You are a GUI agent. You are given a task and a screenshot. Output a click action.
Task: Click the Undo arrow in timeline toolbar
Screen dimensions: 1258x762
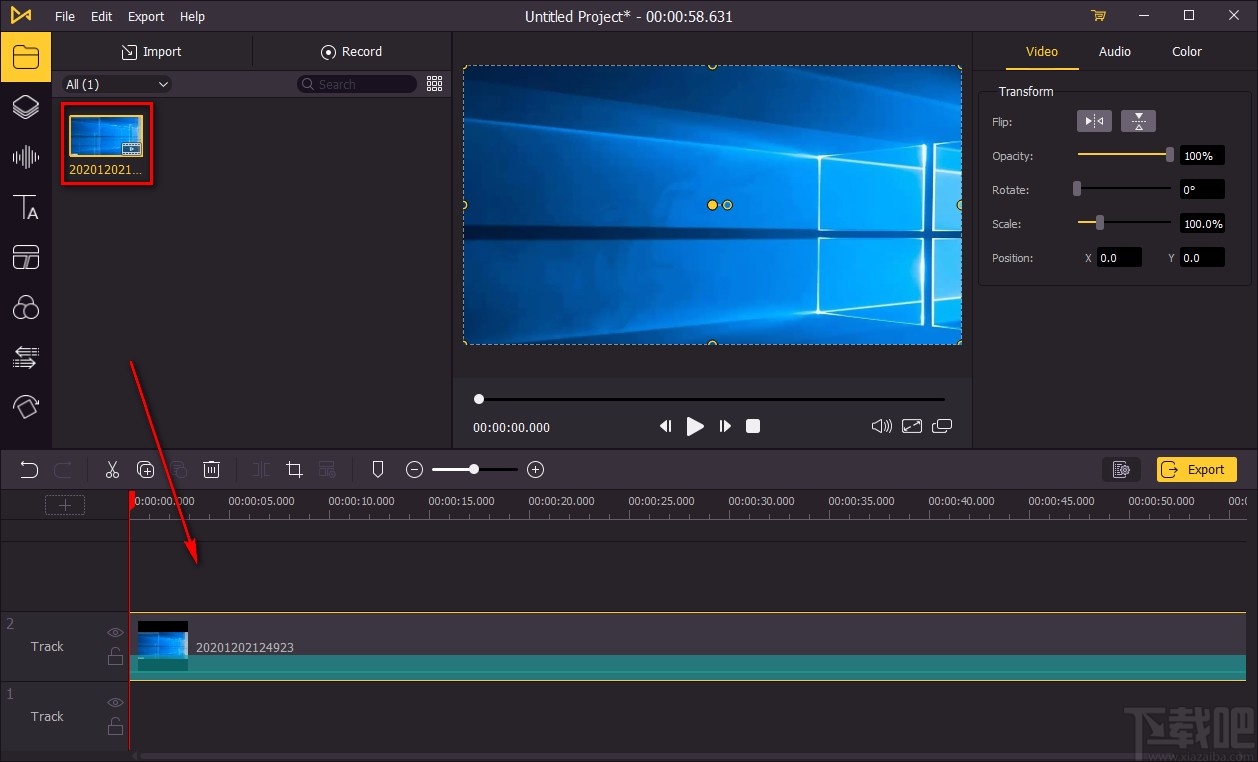(x=29, y=469)
